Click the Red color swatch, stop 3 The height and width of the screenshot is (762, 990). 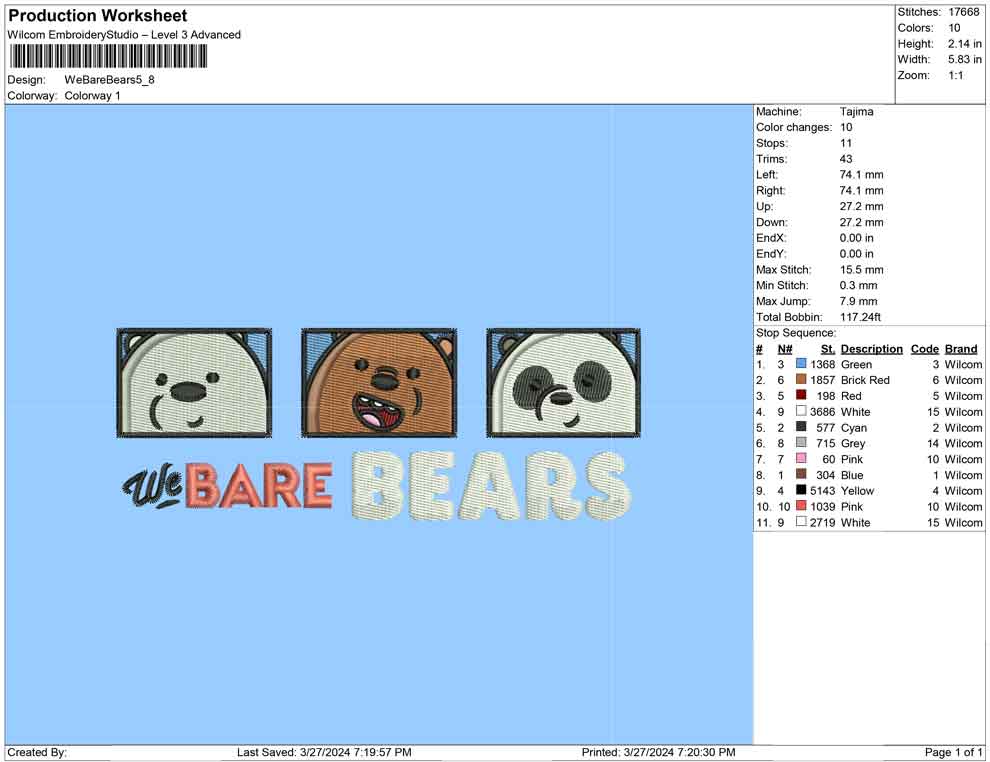tap(801, 395)
